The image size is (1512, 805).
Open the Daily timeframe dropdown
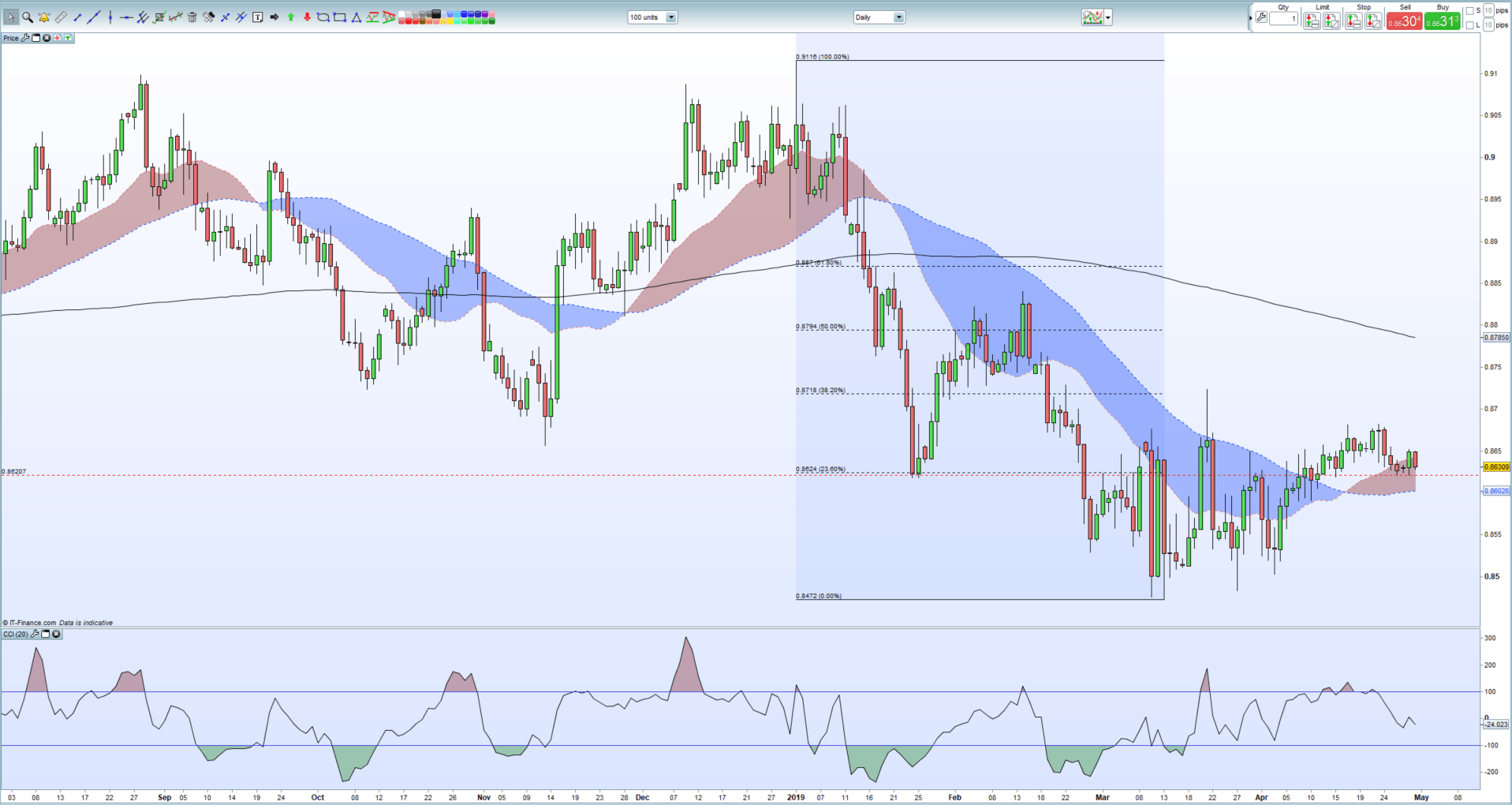click(x=879, y=17)
